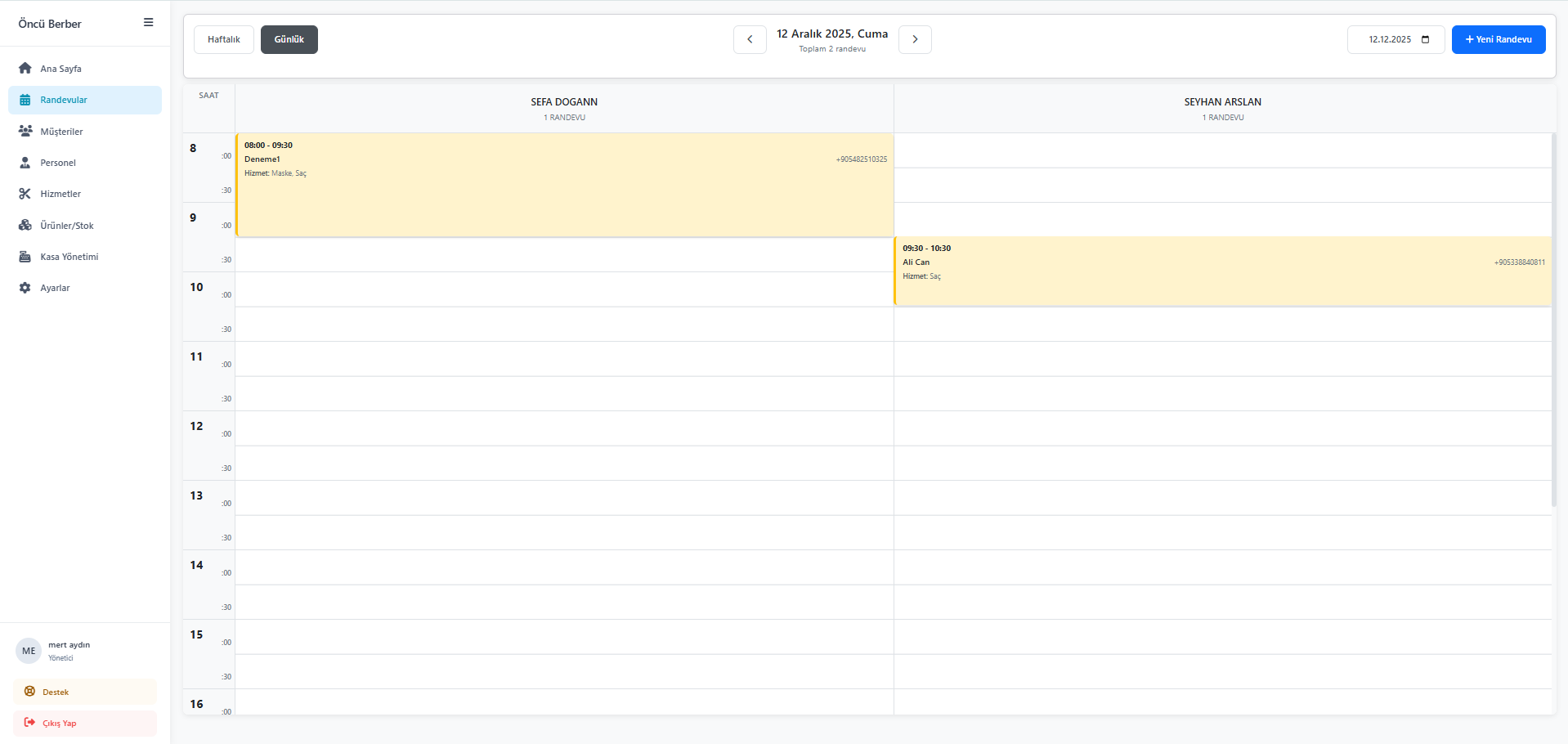The width and height of the screenshot is (1568, 744).
Task: Click the Destek support button
Action: 85,692
